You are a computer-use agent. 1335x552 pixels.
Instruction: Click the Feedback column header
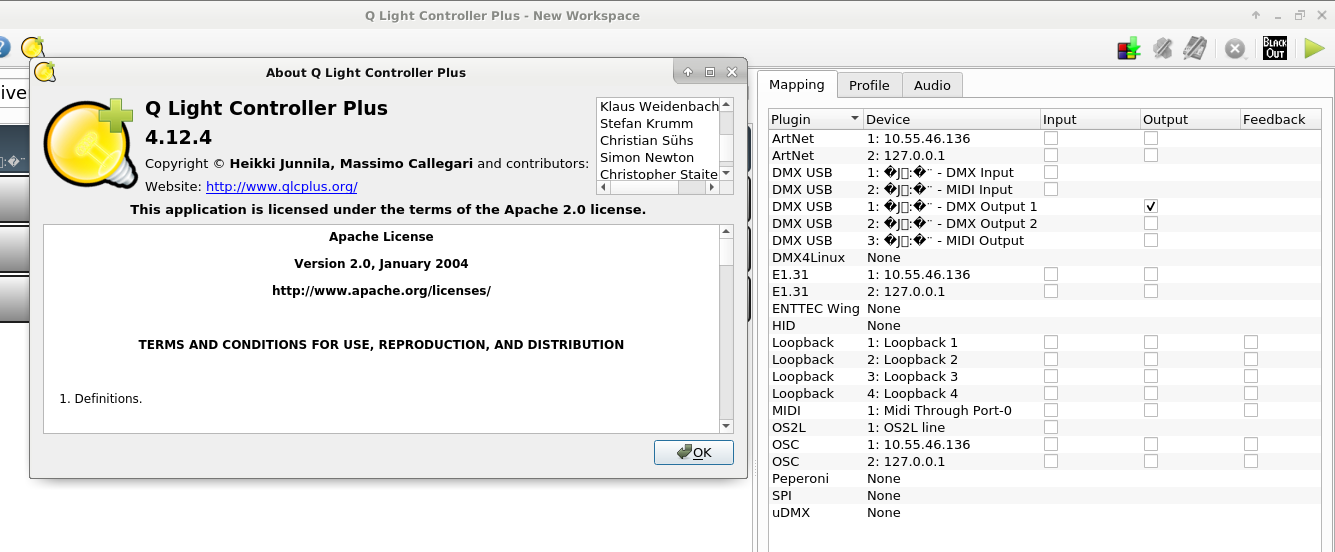point(1281,119)
